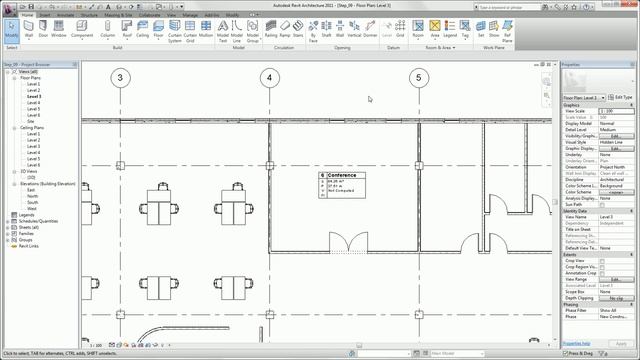The height and width of the screenshot is (360, 640).
Task: Click the Conference room tag
Action: point(342,185)
